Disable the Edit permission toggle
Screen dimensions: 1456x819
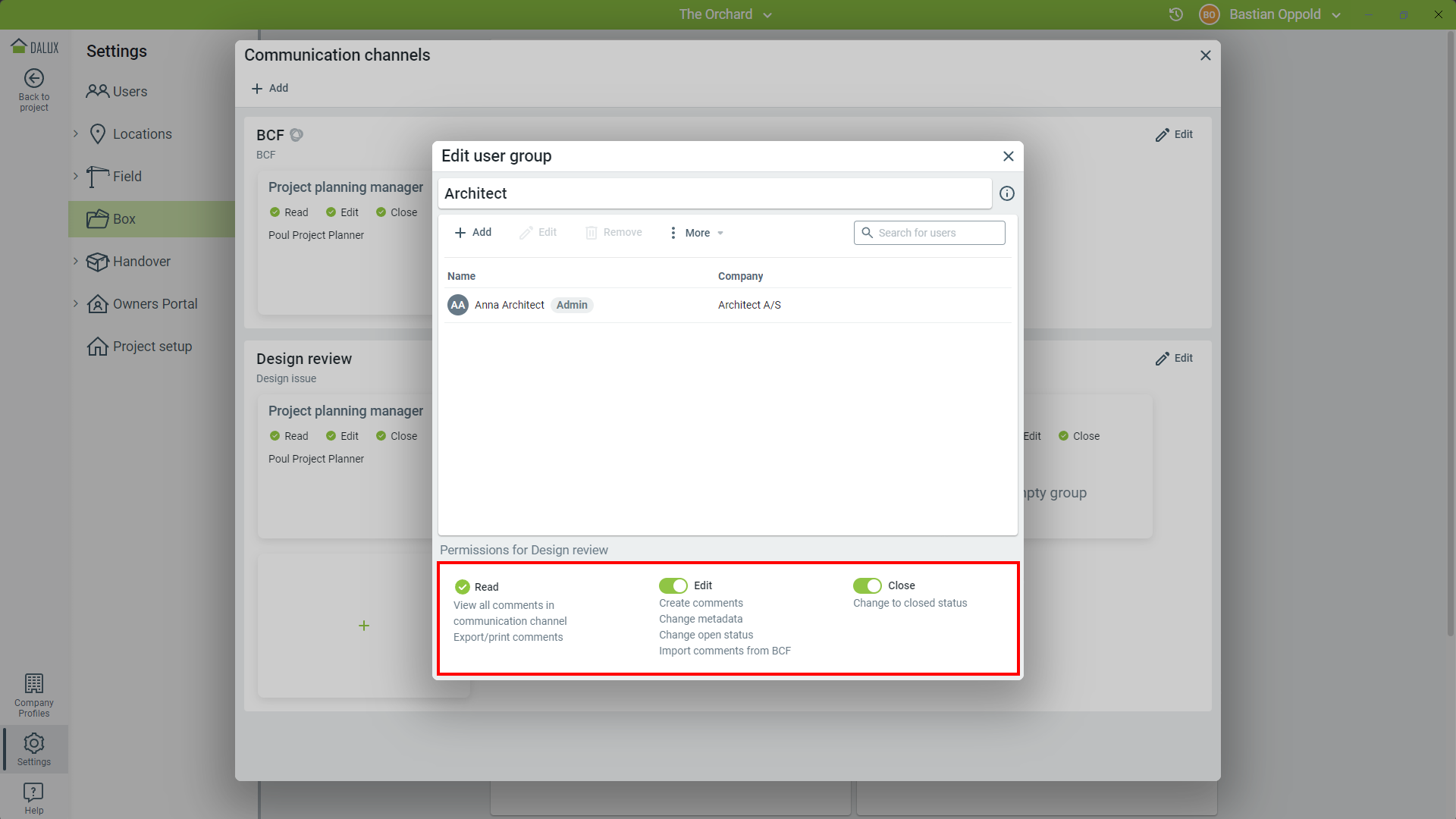click(673, 585)
